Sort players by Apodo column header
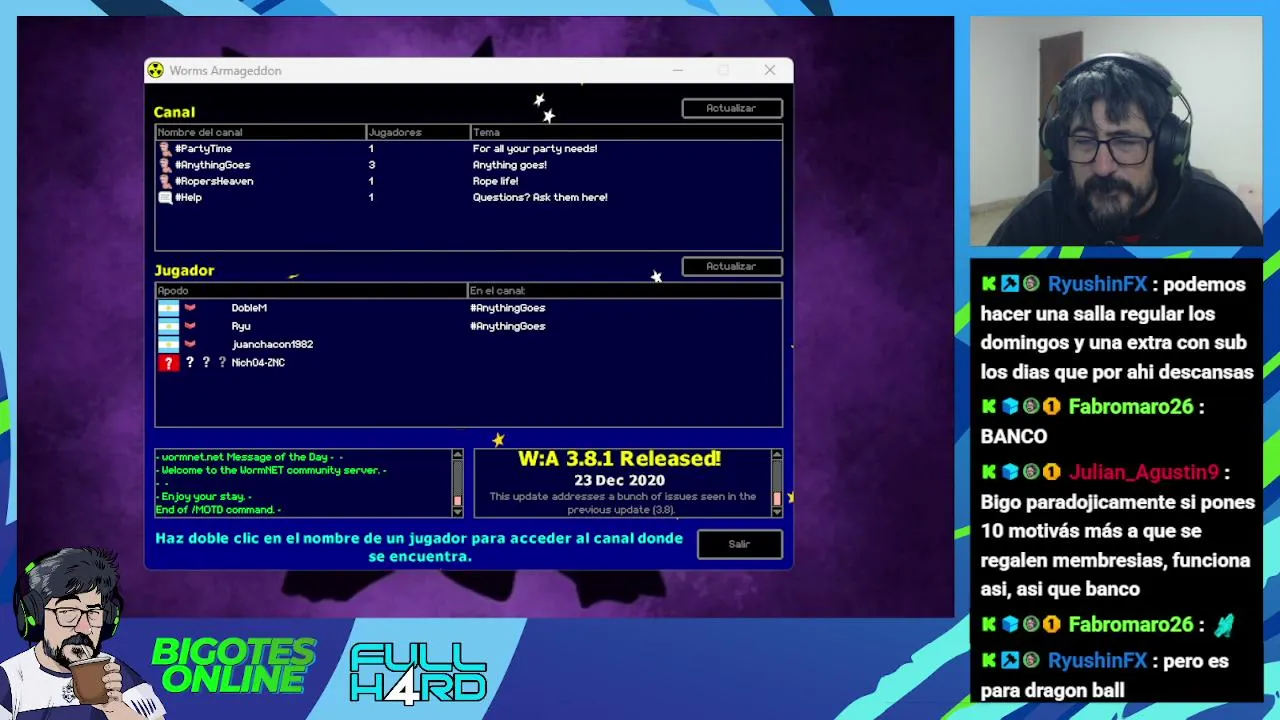1280x720 pixels. [x=311, y=290]
